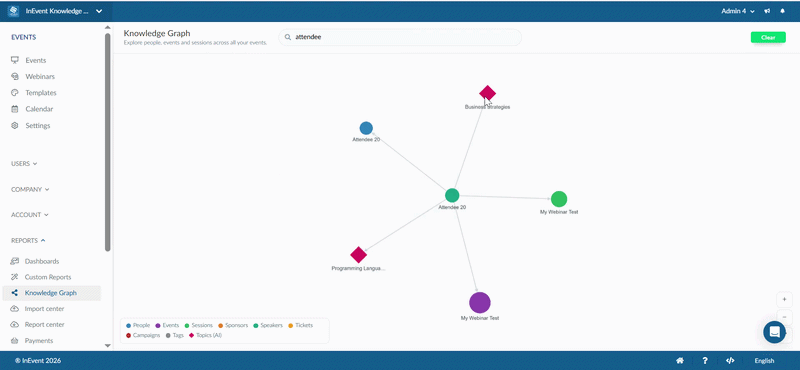Click the InEvent logo icon
The image size is (800, 370).
[13, 11]
